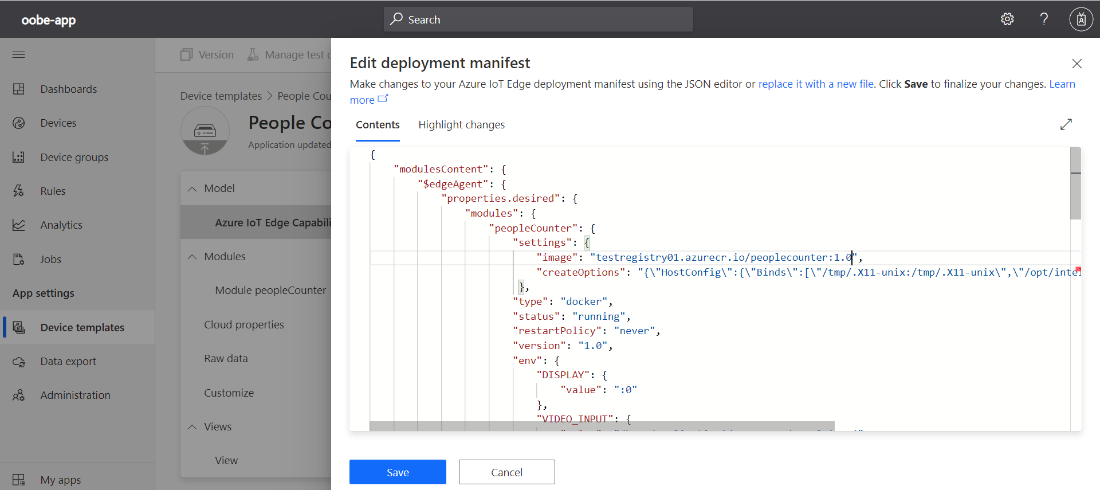Collapse the Modules section chevron
Image resolution: width=1100 pixels, height=490 pixels.
coord(192,256)
